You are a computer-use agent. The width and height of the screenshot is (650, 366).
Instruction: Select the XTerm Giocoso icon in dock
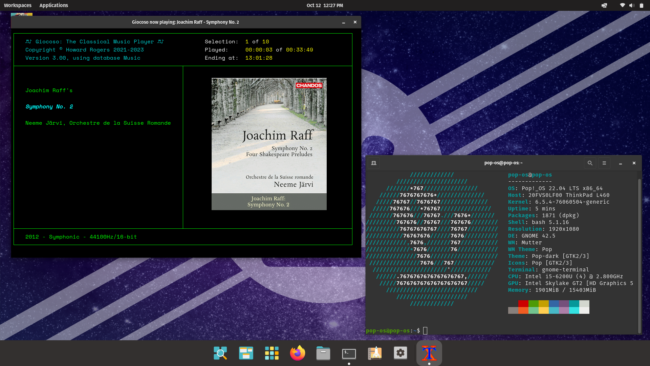429,353
